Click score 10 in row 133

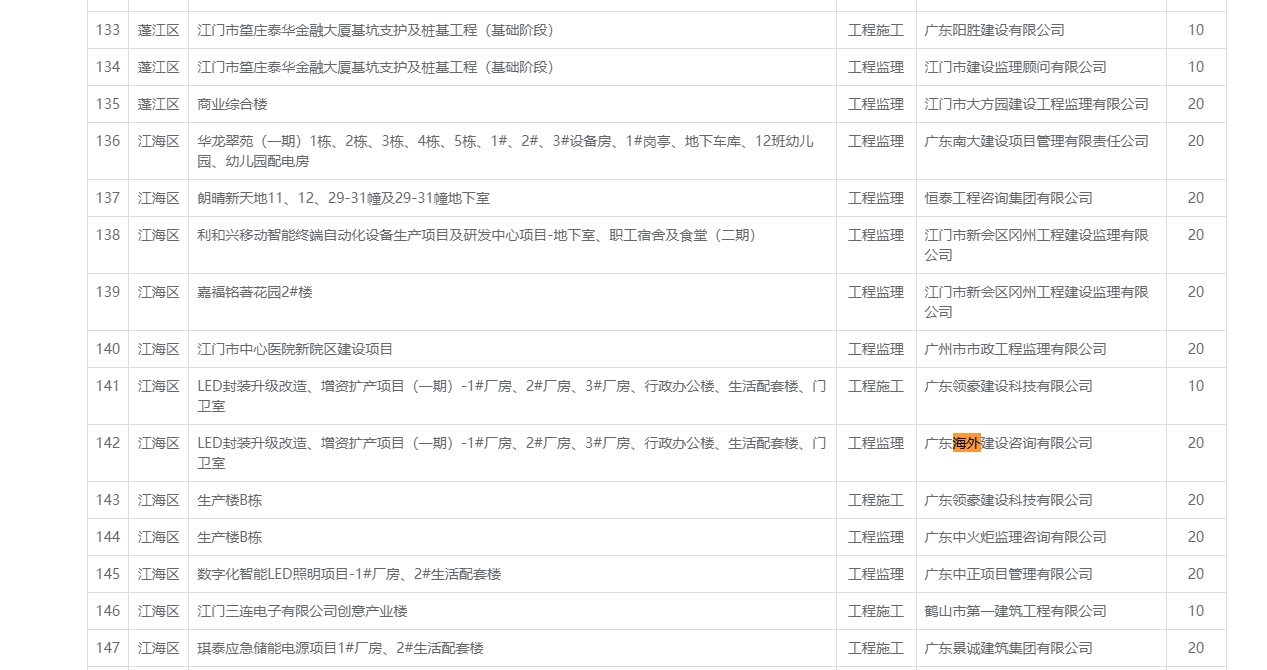pyautogui.click(x=1196, y=30)
